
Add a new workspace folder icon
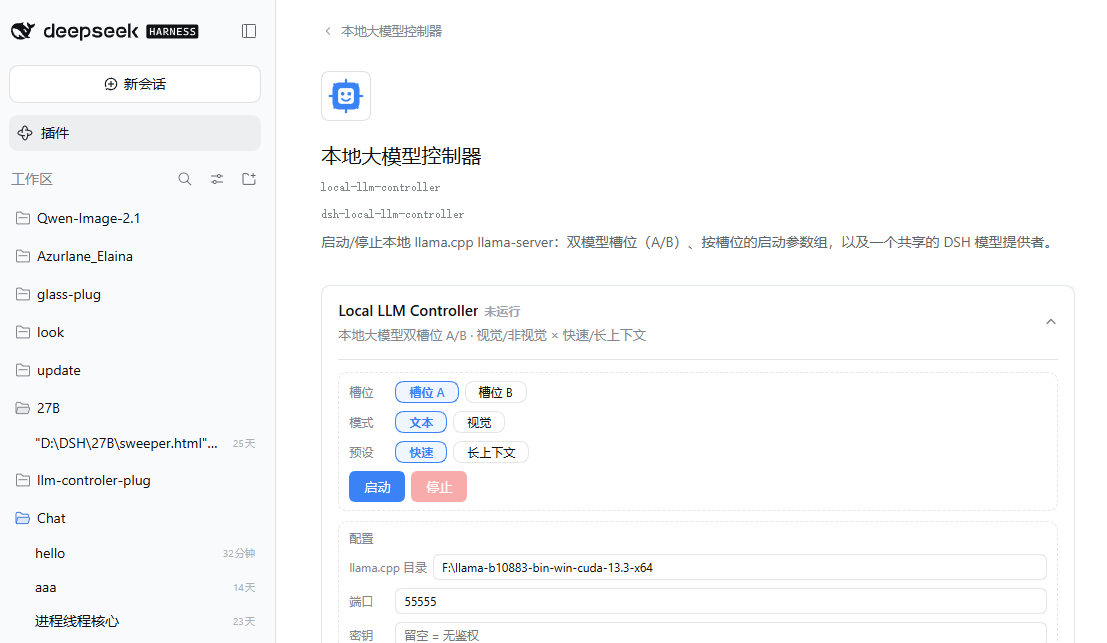coord(249,179)
